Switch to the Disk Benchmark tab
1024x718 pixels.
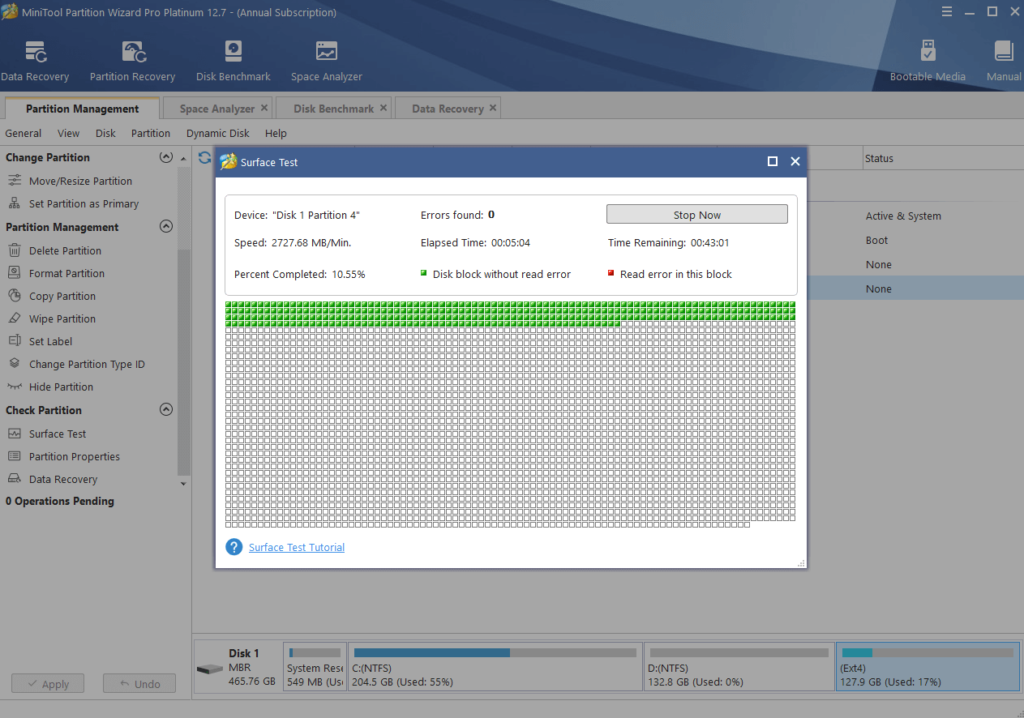[333, 108]
